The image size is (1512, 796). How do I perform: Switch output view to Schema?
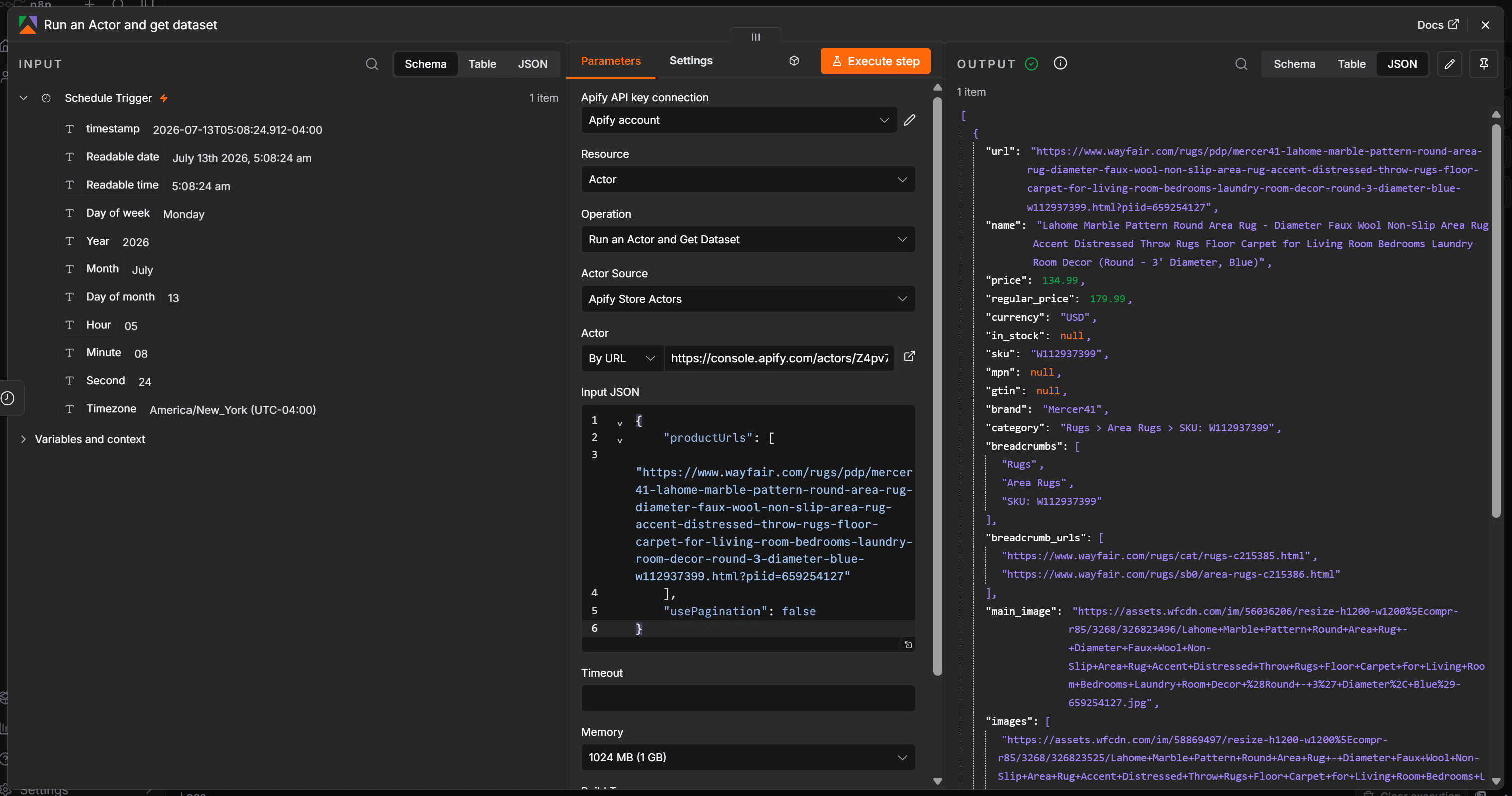(x=1294, y=64)
